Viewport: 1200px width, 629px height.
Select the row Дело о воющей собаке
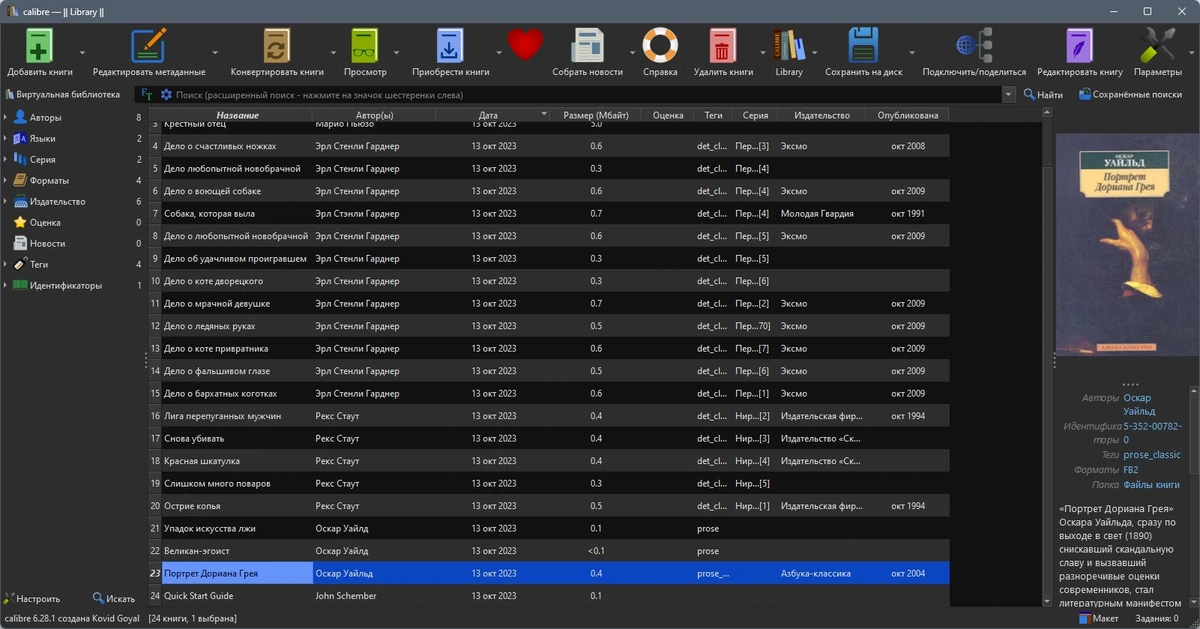point(548,191)
